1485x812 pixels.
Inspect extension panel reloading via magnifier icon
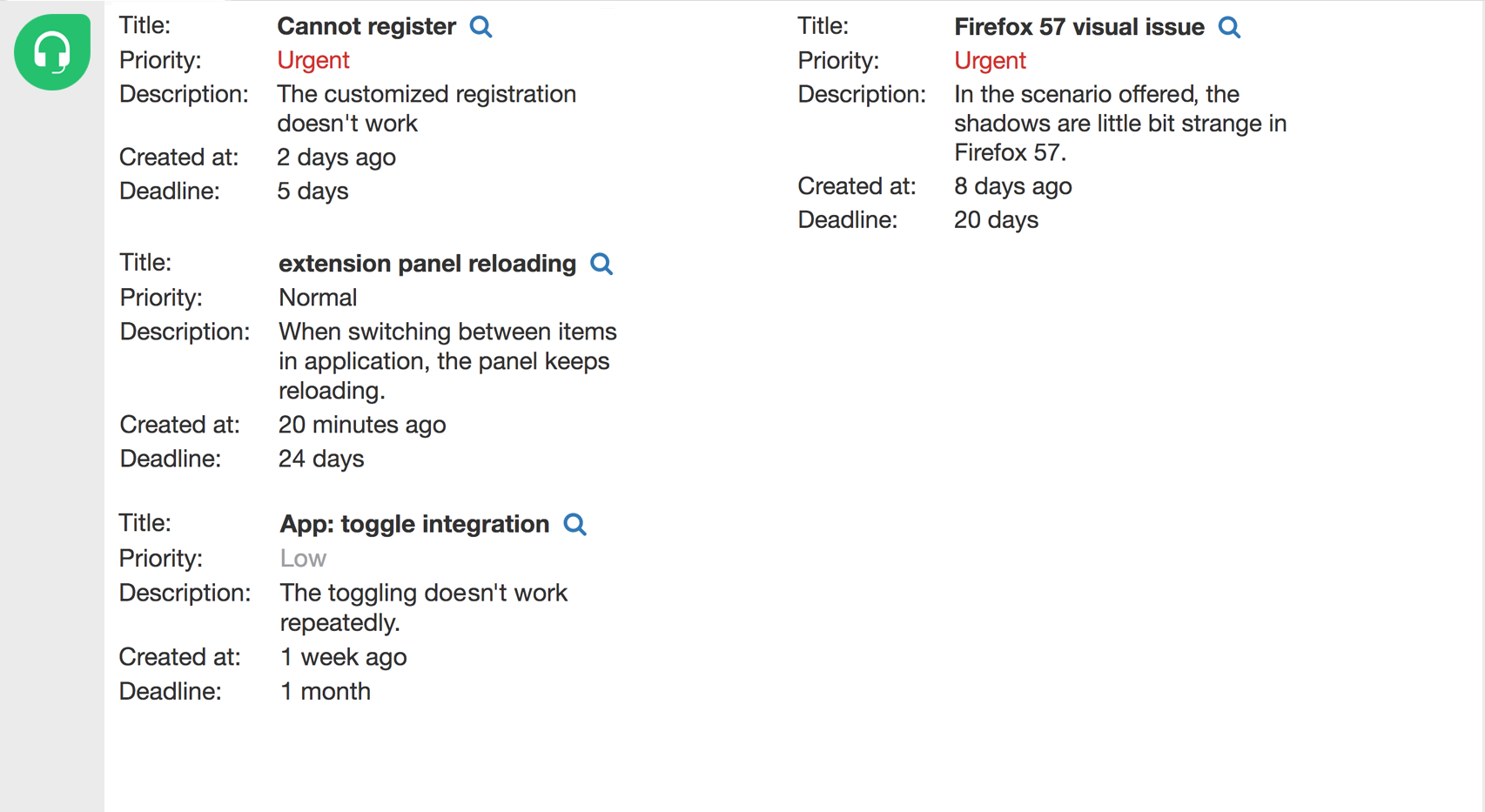point(601,264)
